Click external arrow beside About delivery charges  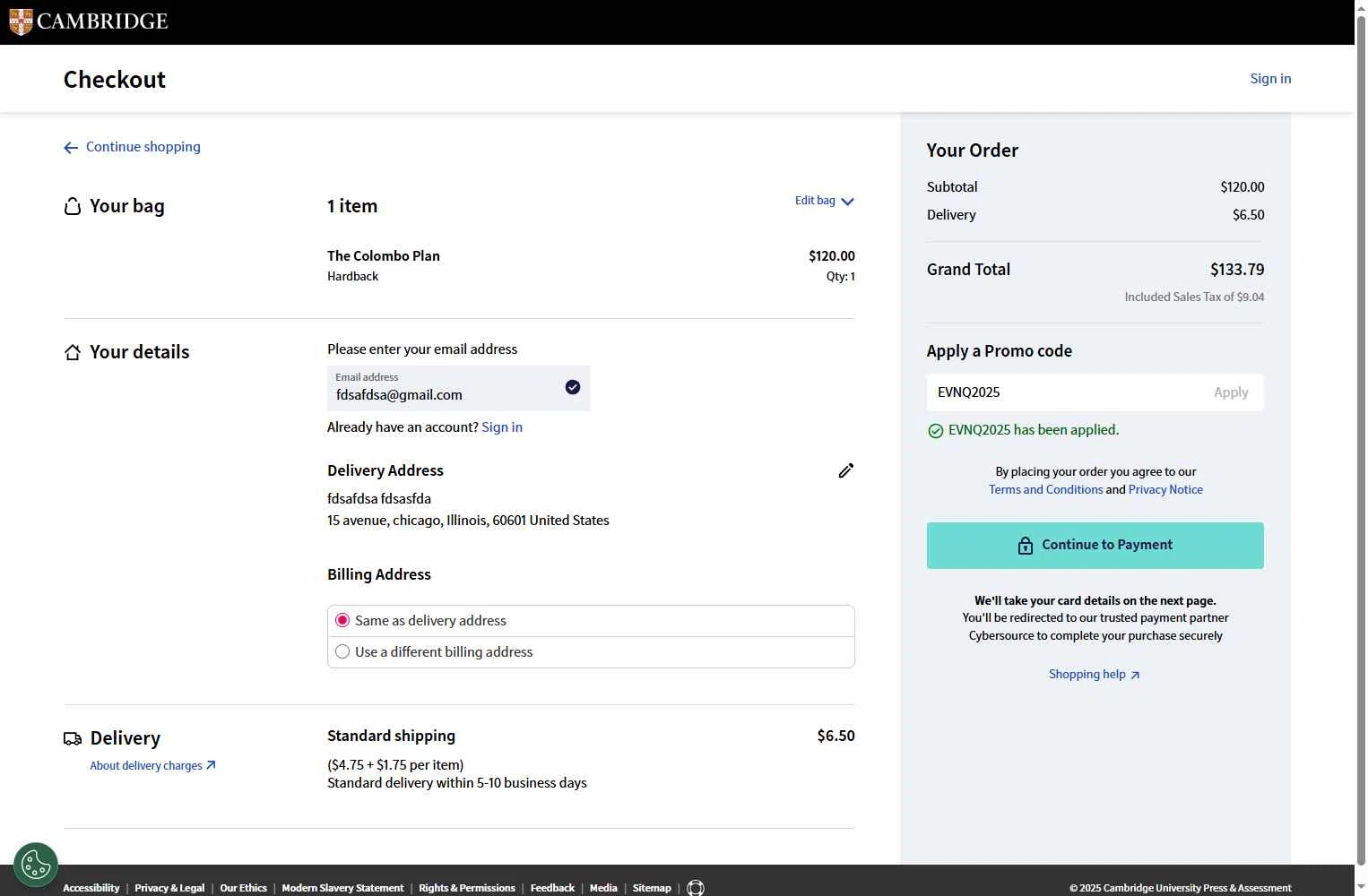click(211, 765)
